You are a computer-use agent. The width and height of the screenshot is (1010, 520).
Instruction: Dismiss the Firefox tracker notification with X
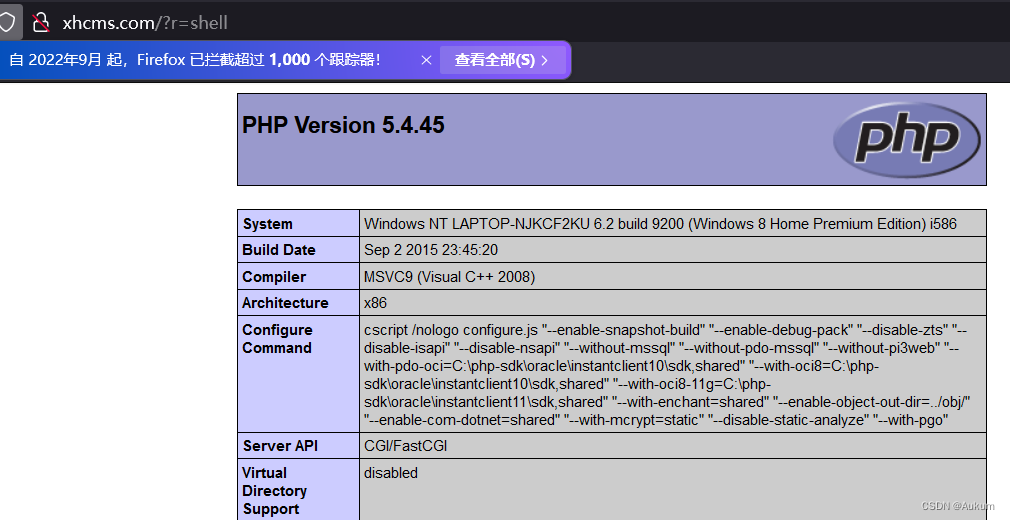tap(426, 60)
